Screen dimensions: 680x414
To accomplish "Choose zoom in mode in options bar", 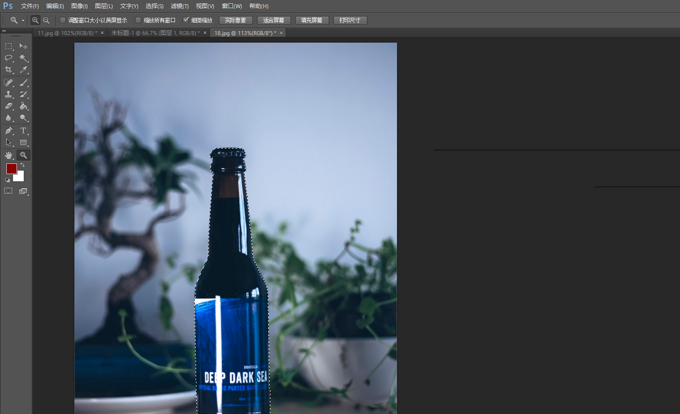I will (35, 20).
